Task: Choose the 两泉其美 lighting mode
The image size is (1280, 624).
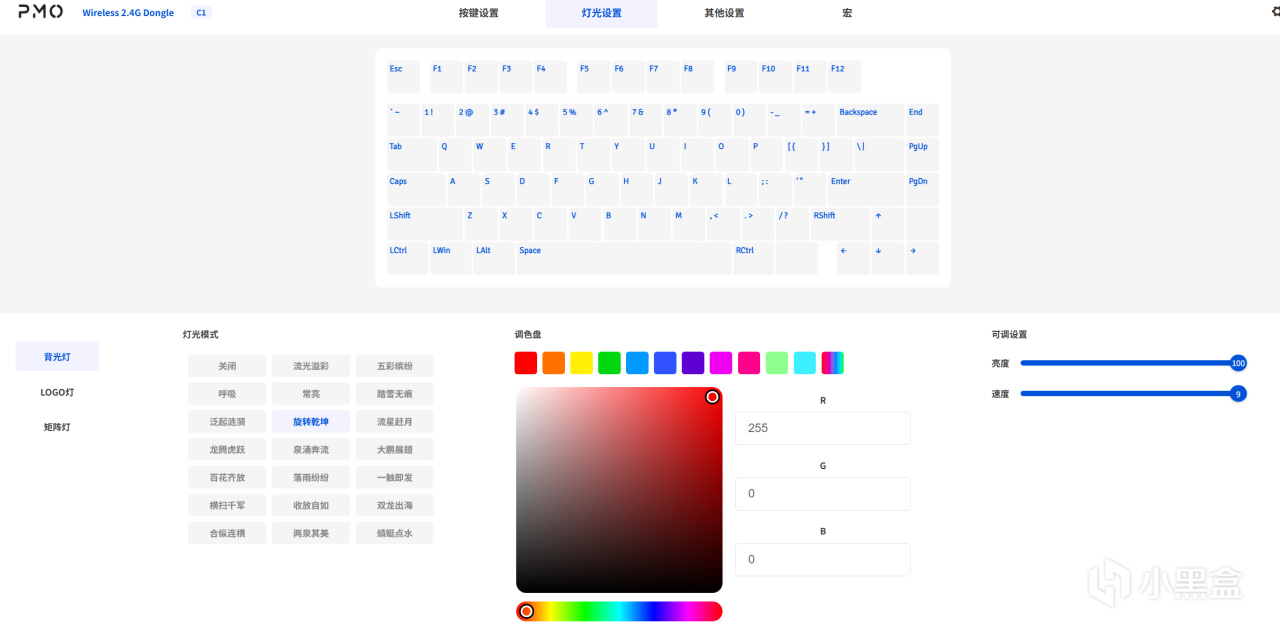Action: 311,534
